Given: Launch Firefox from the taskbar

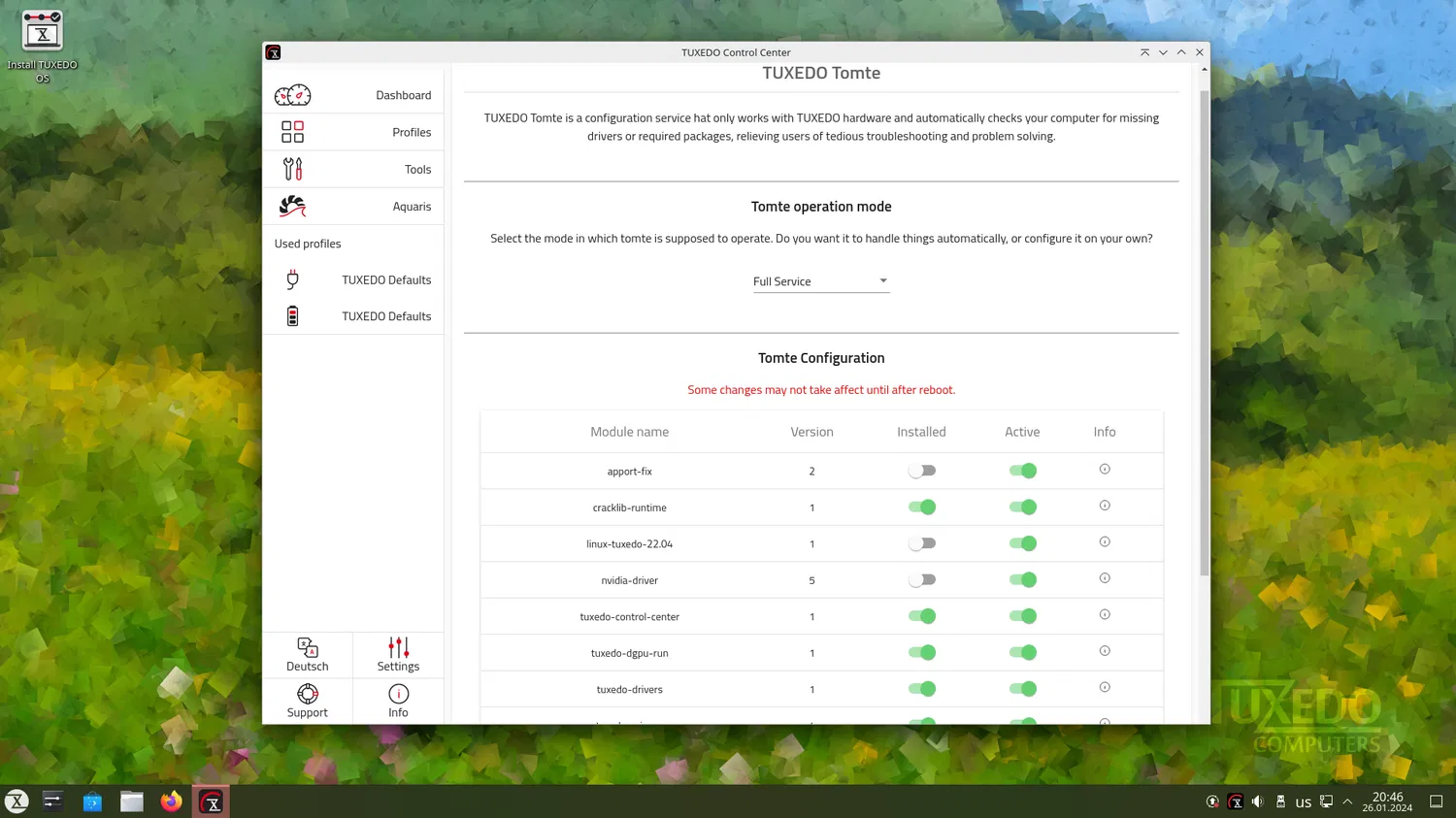Looking at the screenshot, I should tap(172, 802).
